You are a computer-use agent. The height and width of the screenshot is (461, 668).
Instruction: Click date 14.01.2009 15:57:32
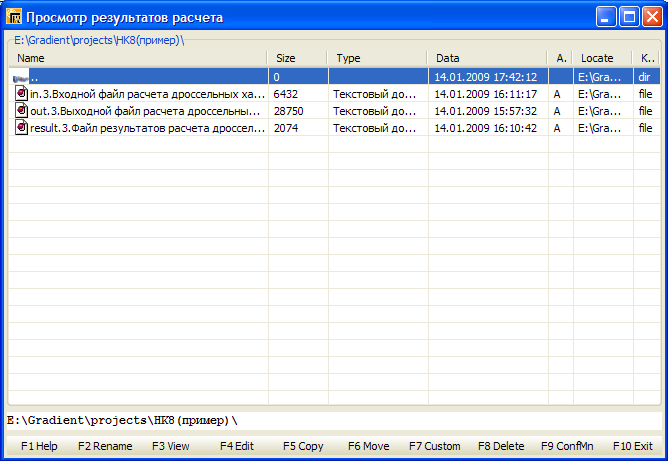(485, 111)
